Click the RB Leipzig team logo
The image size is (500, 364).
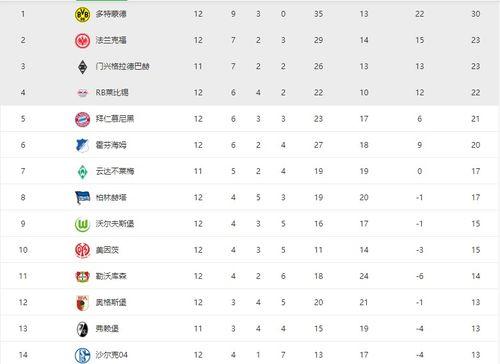82,93
